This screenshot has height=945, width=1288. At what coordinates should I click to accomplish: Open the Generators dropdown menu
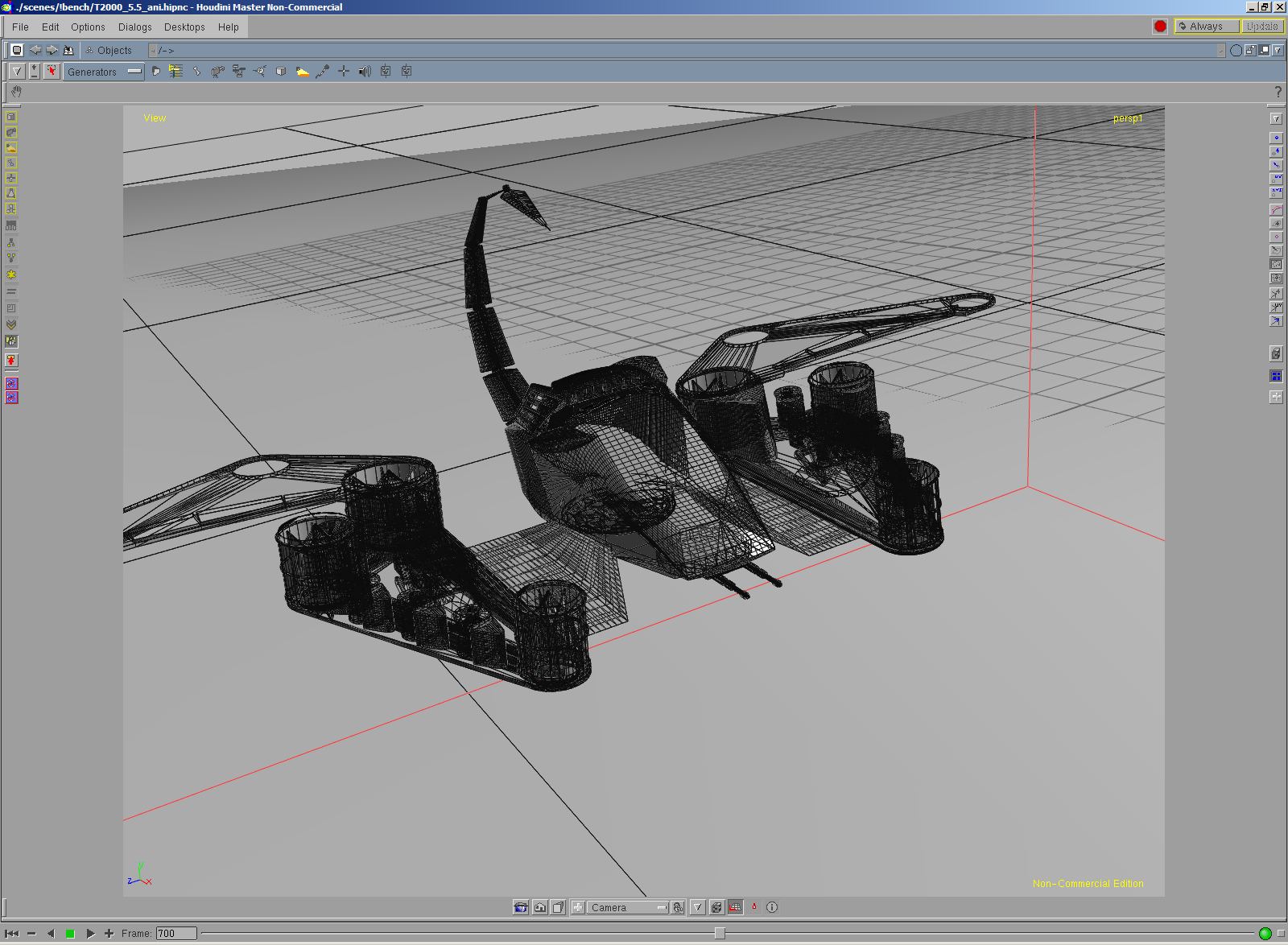tap(104, 72)
